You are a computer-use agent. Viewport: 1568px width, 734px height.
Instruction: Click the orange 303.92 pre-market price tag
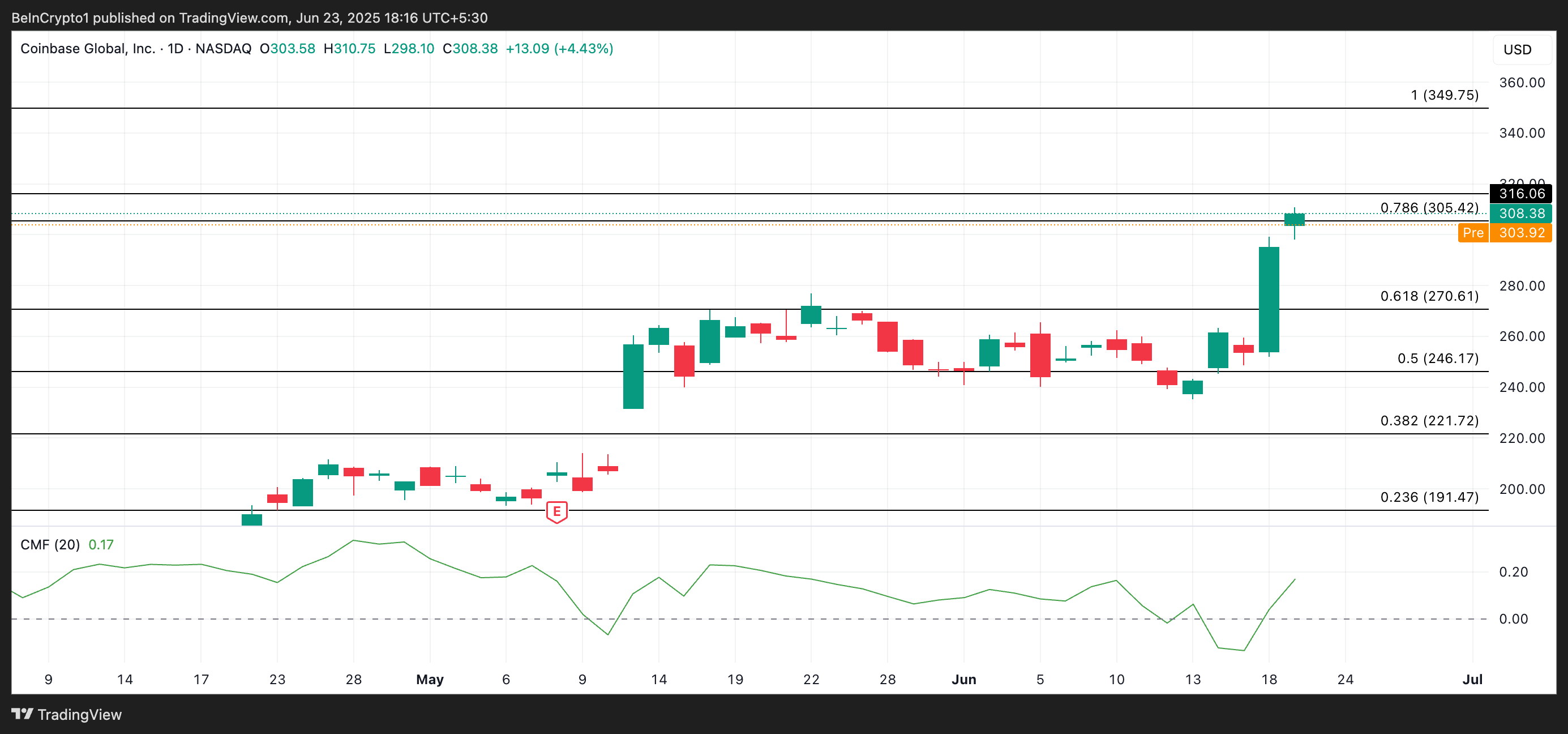[1521, 233]
